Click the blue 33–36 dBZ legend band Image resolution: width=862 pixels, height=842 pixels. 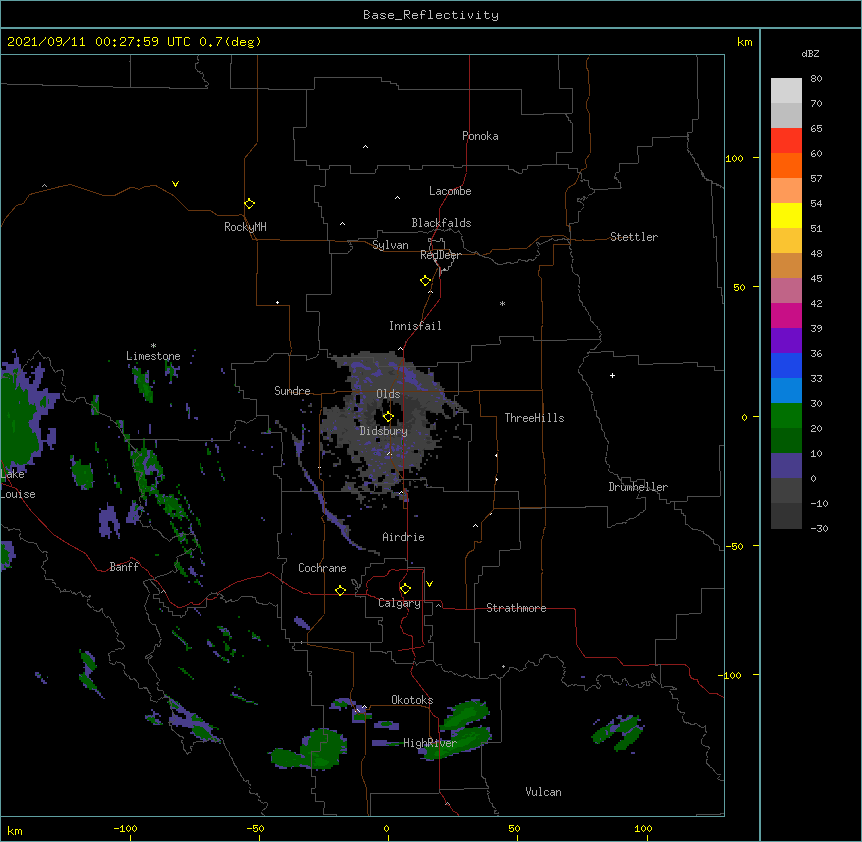point(786,365)
